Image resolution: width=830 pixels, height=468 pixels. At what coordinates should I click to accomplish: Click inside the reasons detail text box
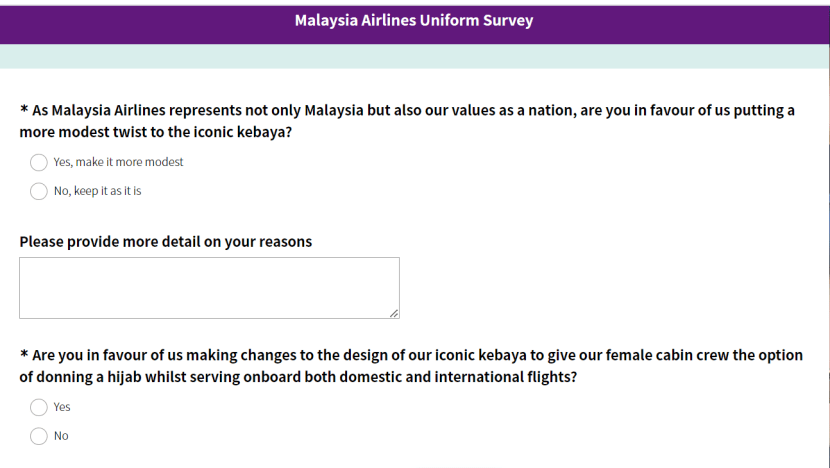click(x=209, y=288)
